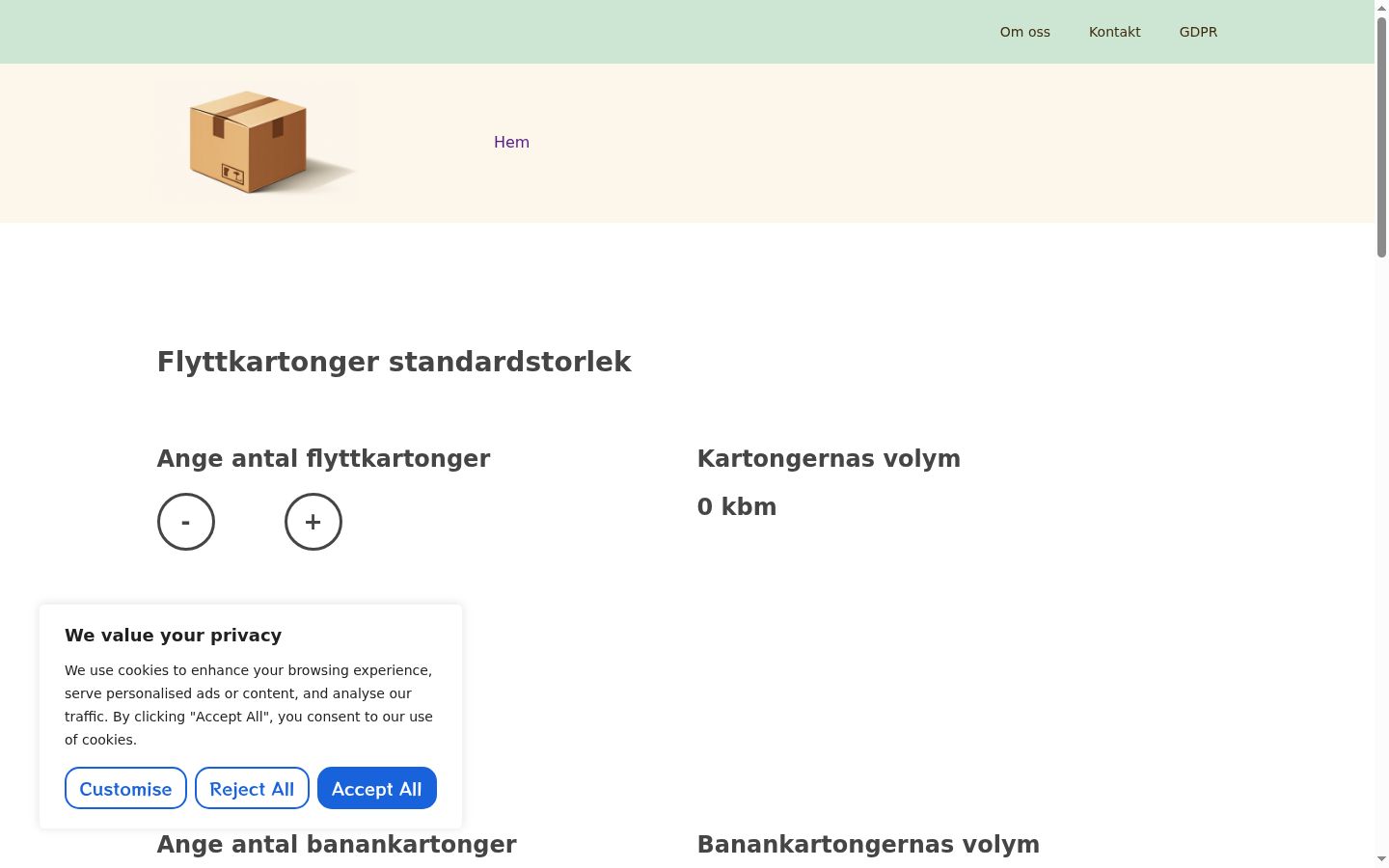Screen dimensions: 1389x868
Task: Customise cookie preferences
Action: 125,788
